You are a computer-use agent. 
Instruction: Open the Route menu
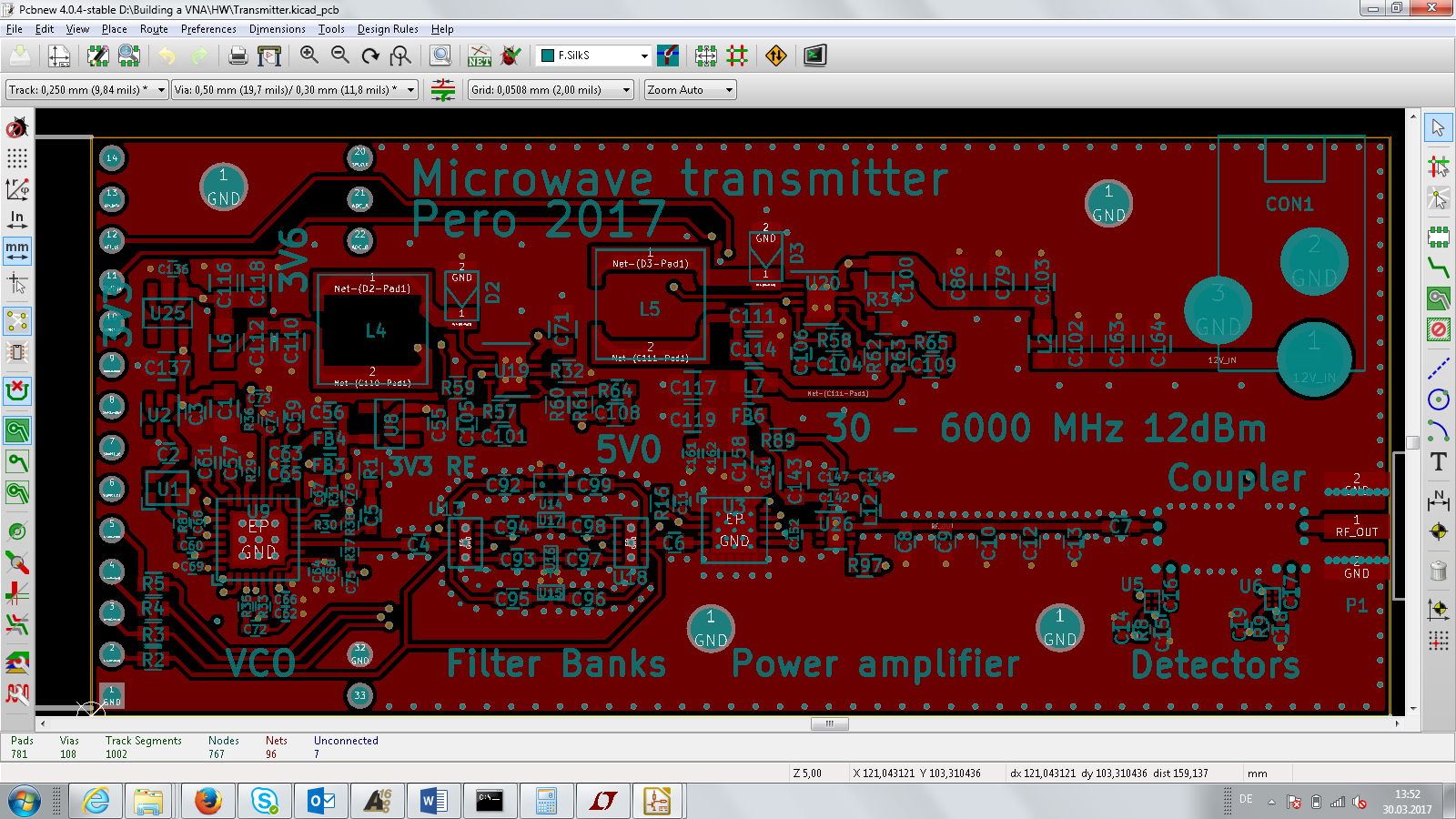click(x=154, y=29)
